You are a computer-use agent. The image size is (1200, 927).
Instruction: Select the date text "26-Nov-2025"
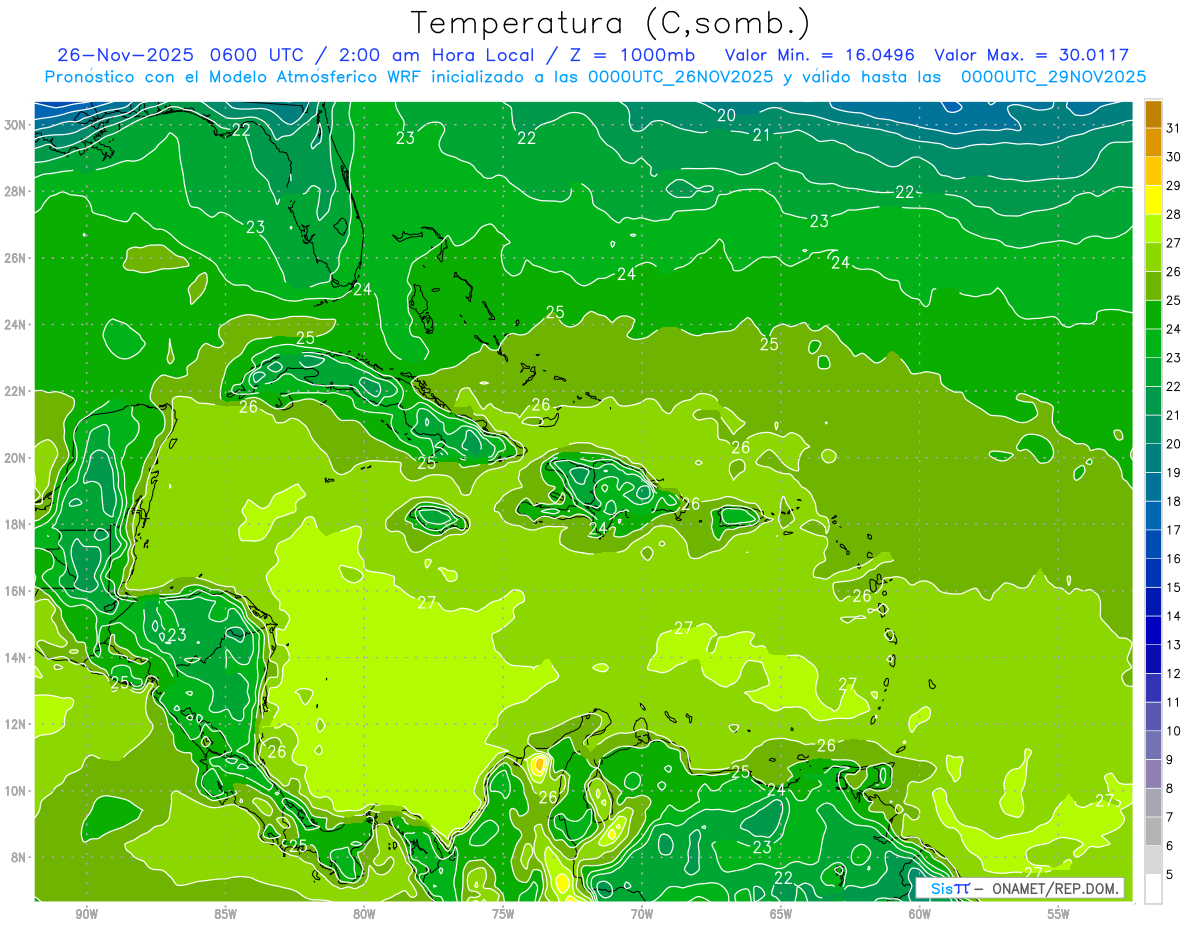tap(120, 55)
